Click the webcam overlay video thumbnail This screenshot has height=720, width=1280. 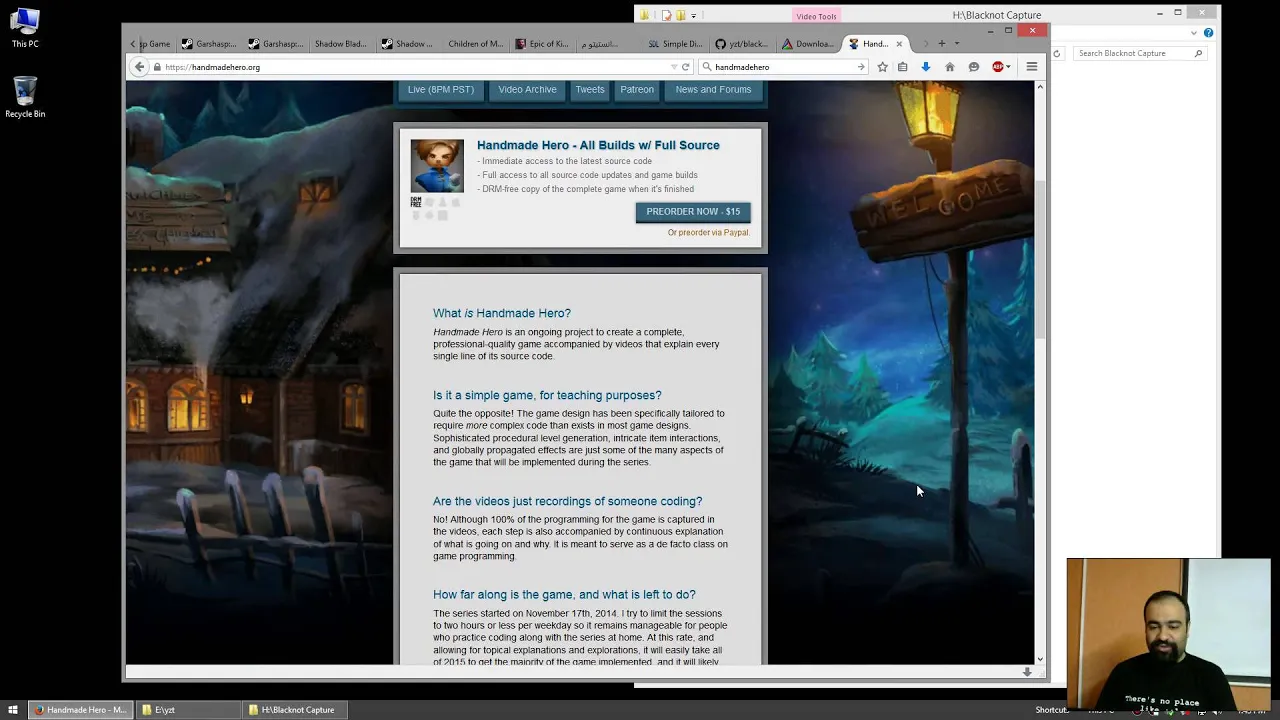click(1168, 634)
